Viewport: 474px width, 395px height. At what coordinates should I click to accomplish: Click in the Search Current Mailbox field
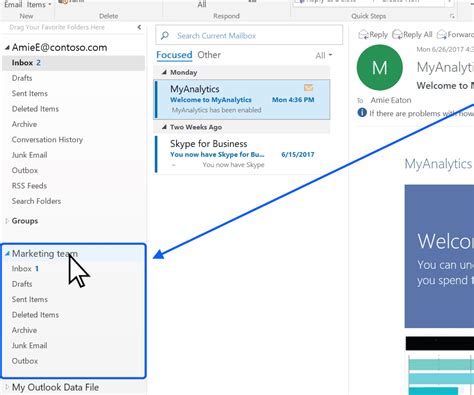[249, 35]
